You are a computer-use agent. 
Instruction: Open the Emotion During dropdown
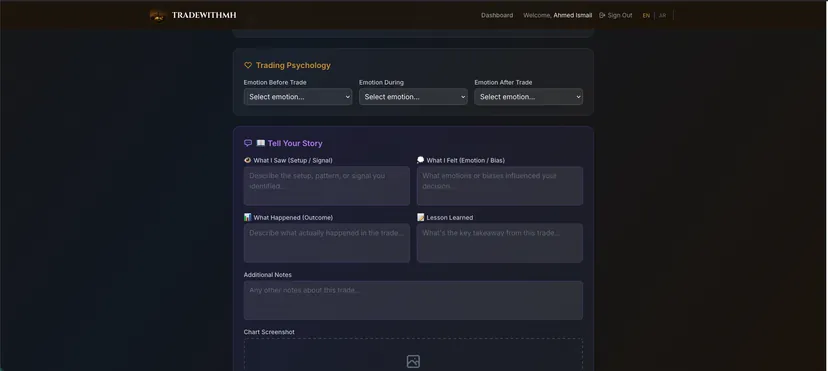[x=413, y=97]
